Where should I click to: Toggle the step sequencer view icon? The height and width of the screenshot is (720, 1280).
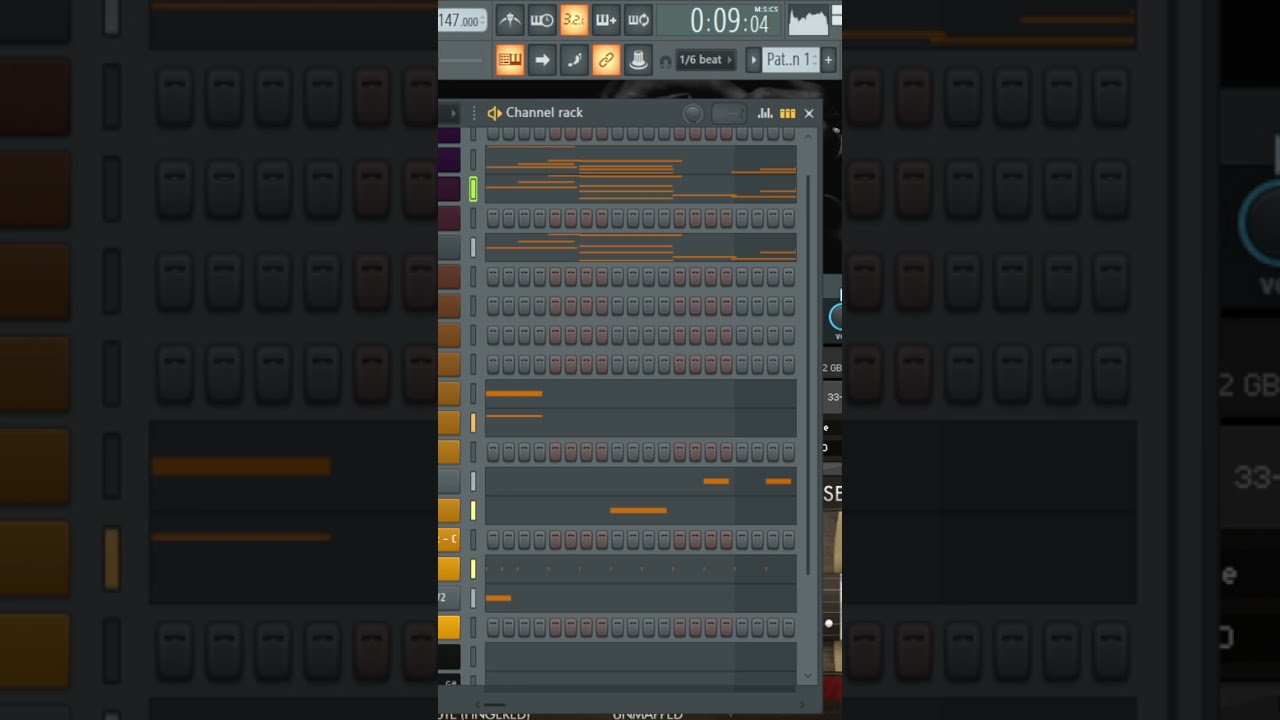pos(787,113)
